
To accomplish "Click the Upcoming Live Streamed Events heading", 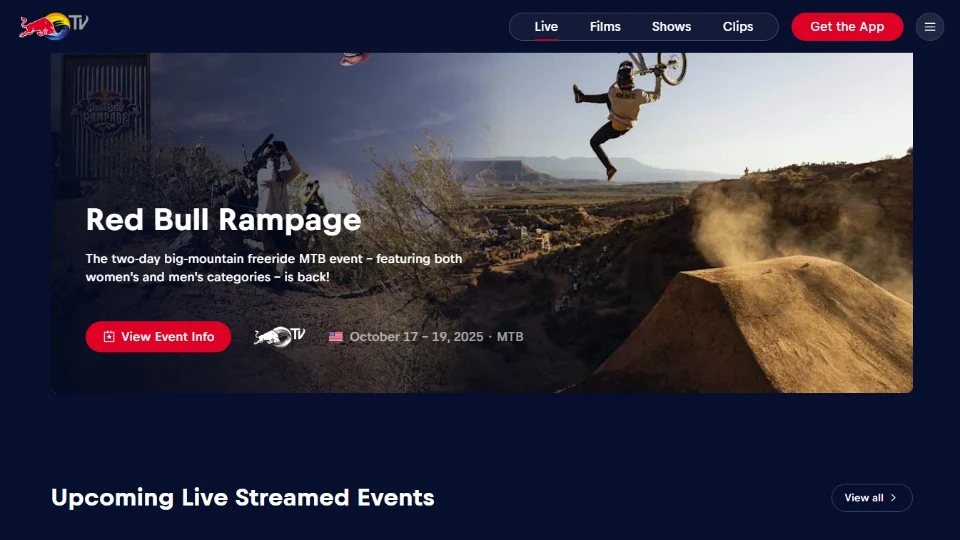I will coord(242,497).
